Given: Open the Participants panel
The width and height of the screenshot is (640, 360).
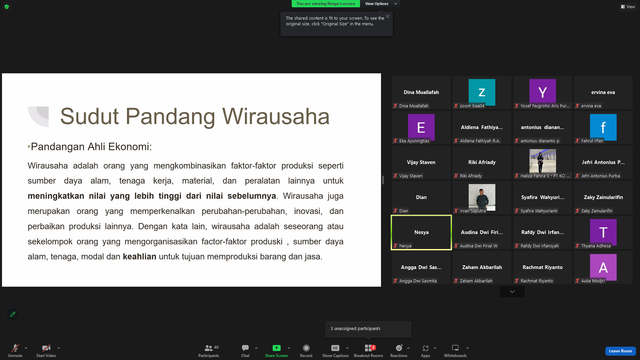Looking at the screenshot, I should (209, 350).
